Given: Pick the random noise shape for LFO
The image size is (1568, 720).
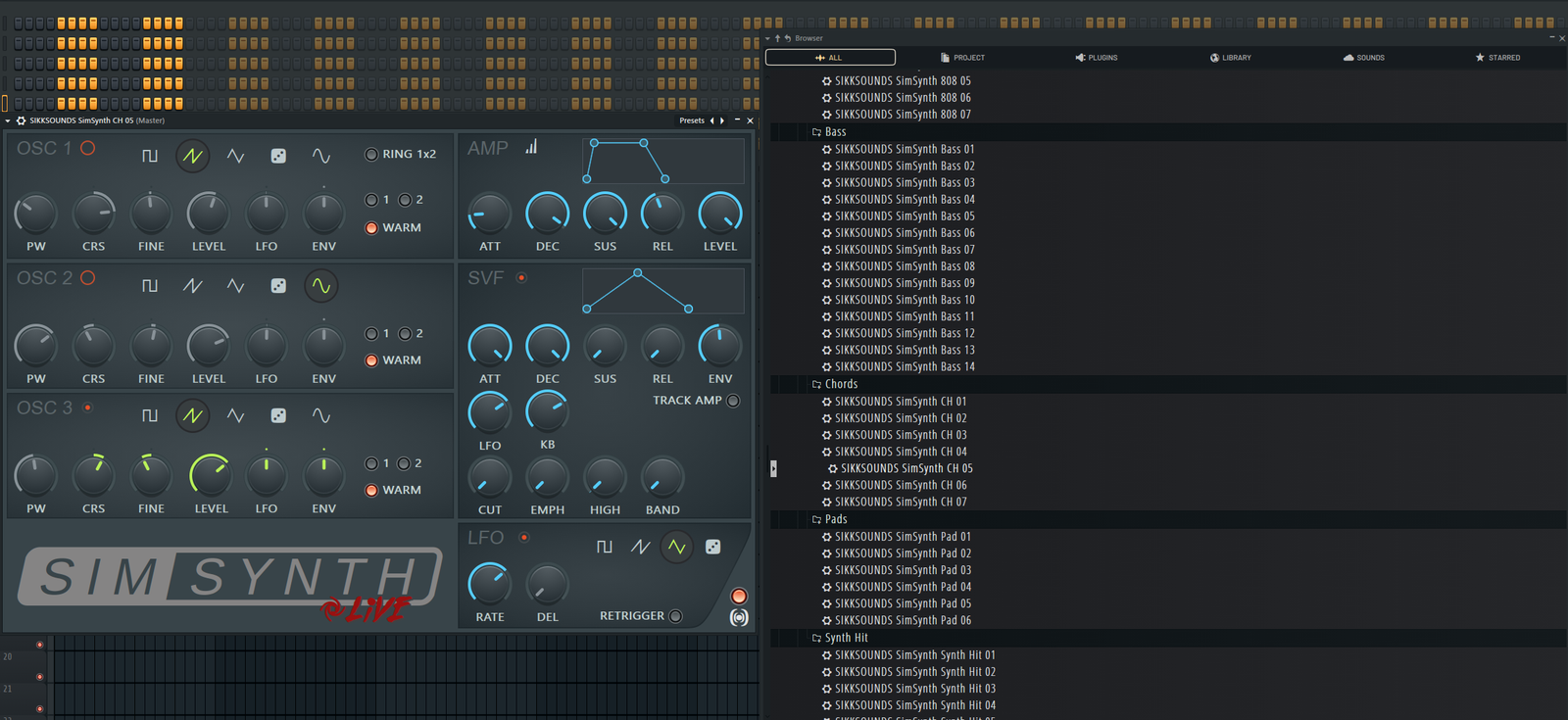Looking at the screenshot, I should tap(713, 547).
